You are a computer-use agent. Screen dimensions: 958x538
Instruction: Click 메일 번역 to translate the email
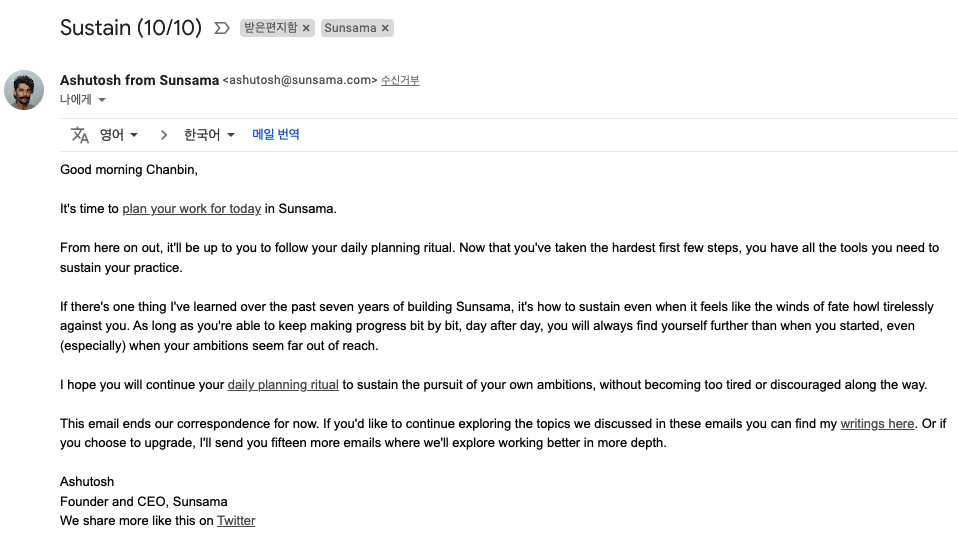point(276,134)
